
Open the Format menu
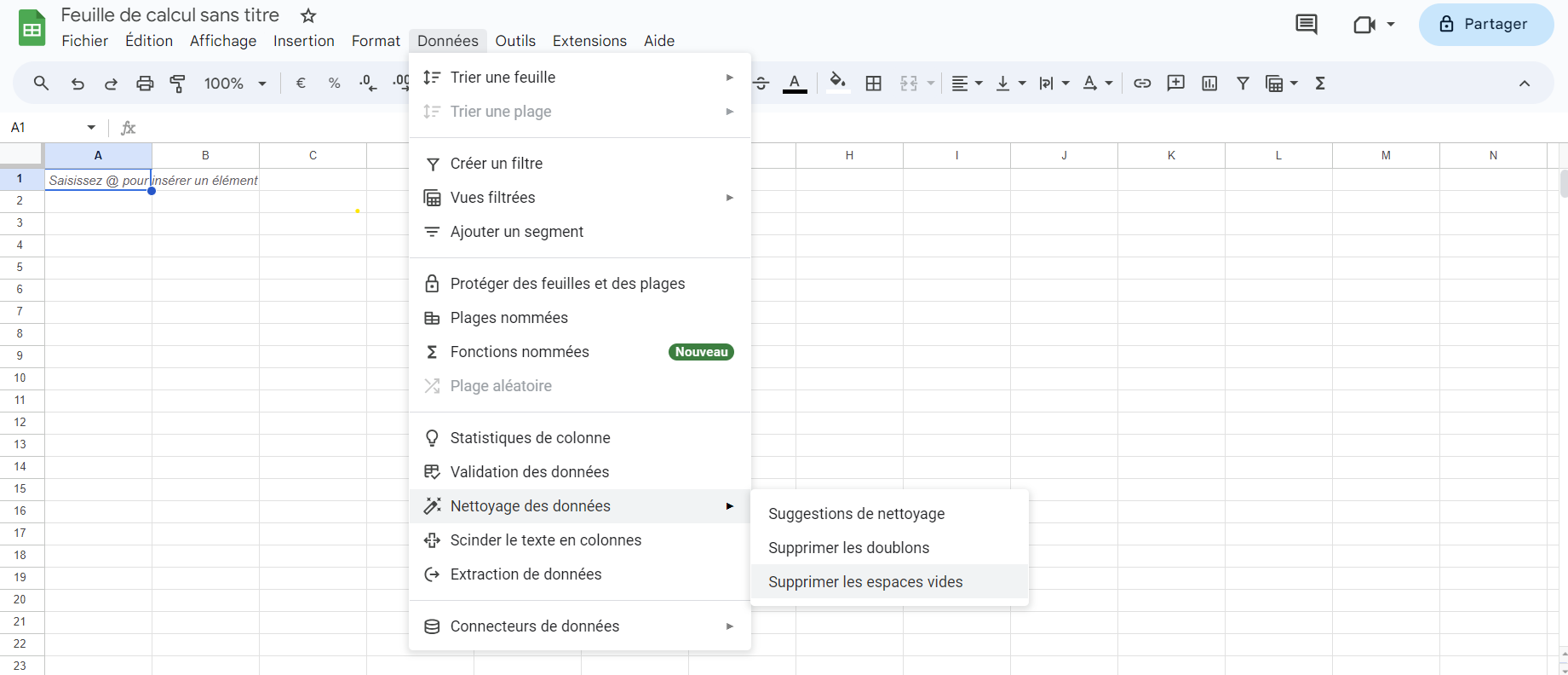pos(376,40)
